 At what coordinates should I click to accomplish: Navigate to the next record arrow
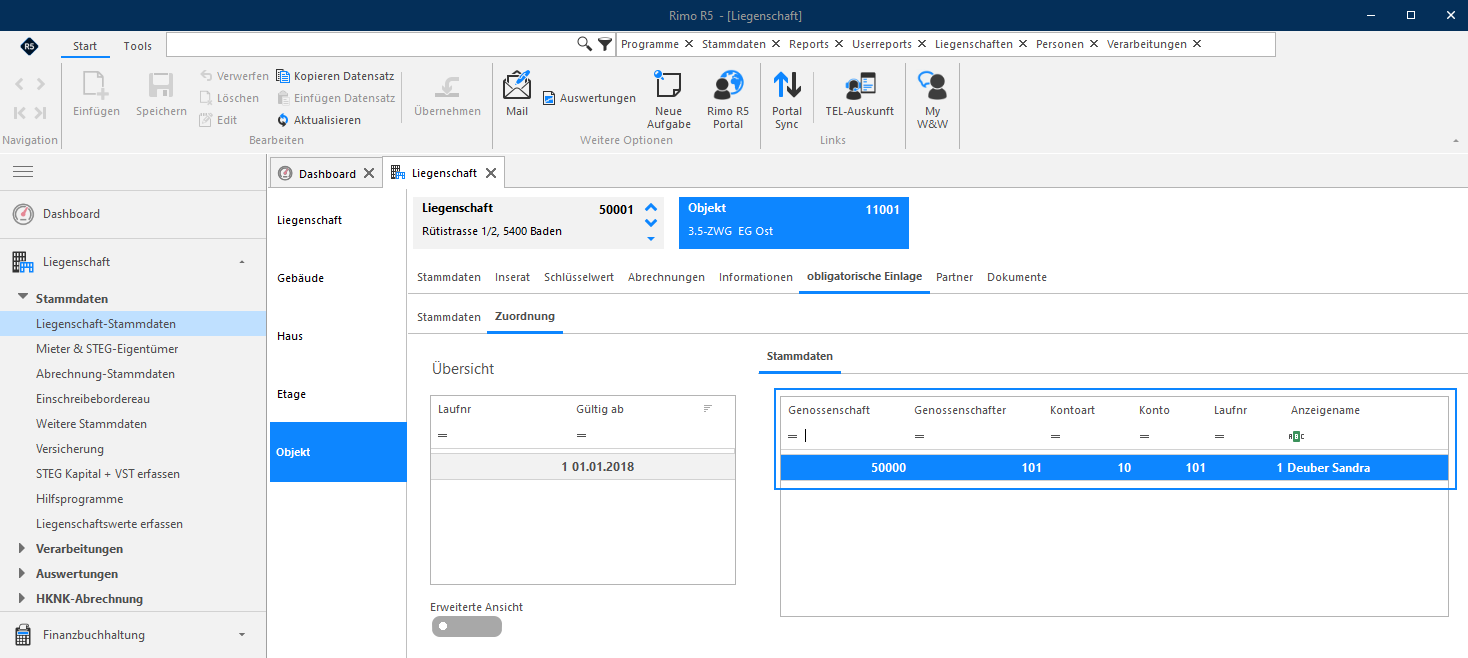(41, 85)
